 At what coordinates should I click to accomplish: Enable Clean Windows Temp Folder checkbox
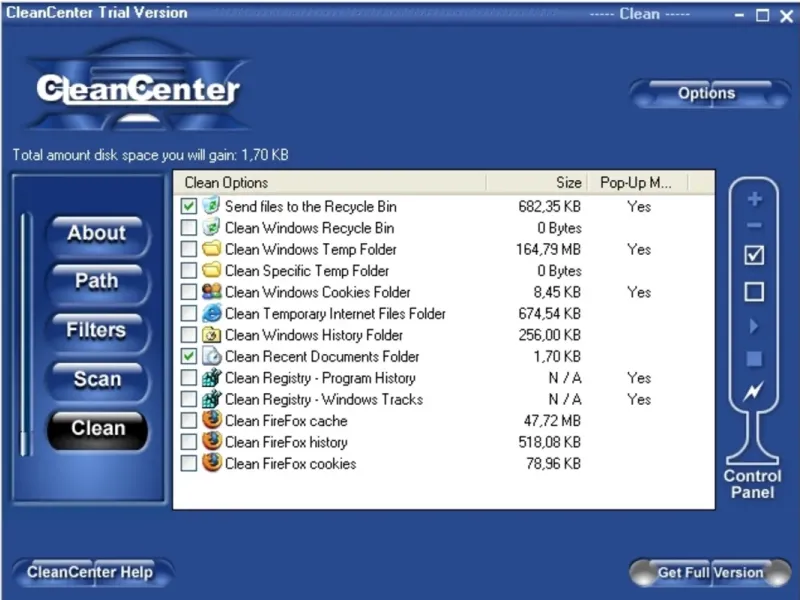pyautogui.click(x=189, y=249)
